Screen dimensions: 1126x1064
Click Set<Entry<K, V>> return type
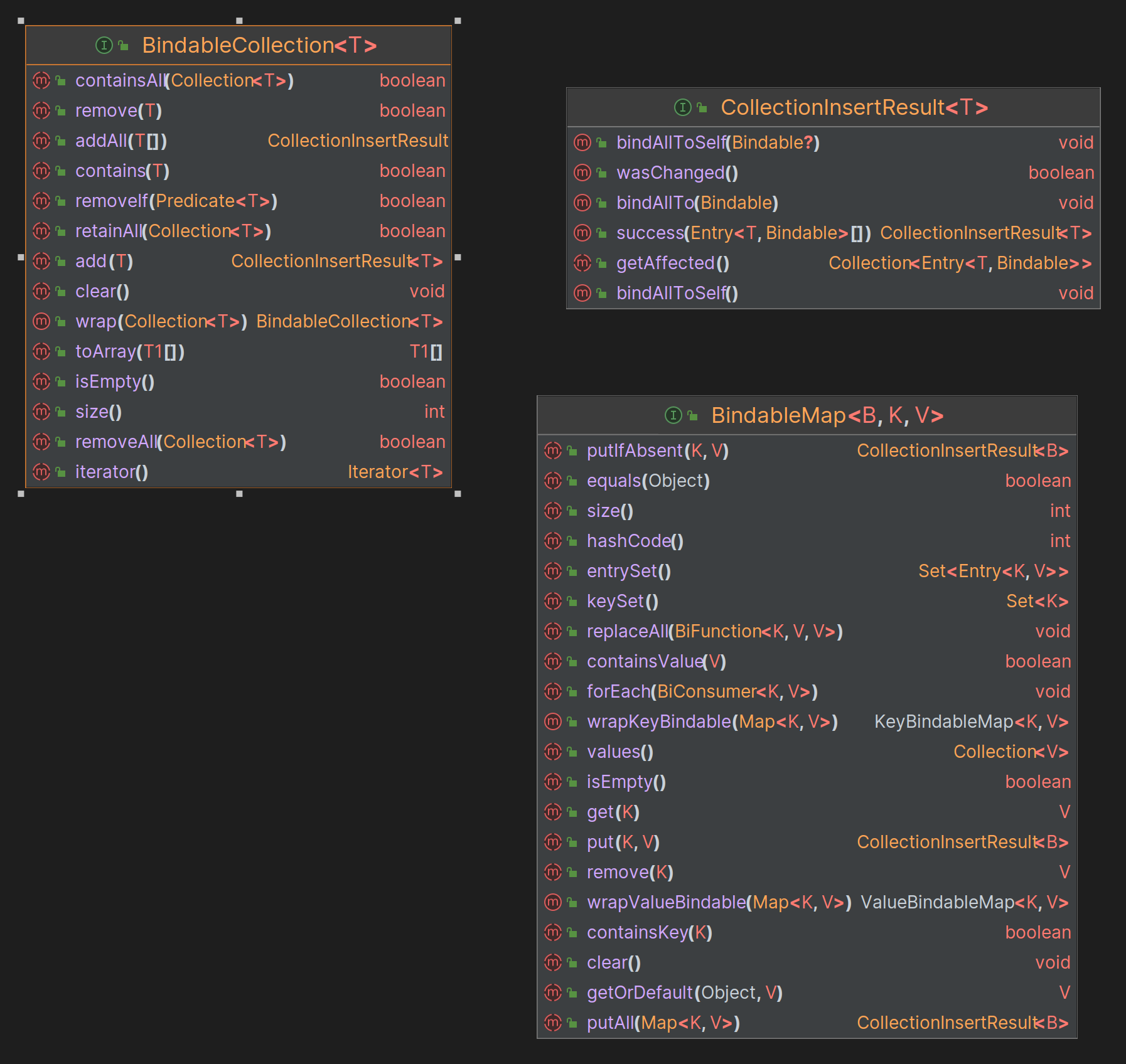coord(994,571)
